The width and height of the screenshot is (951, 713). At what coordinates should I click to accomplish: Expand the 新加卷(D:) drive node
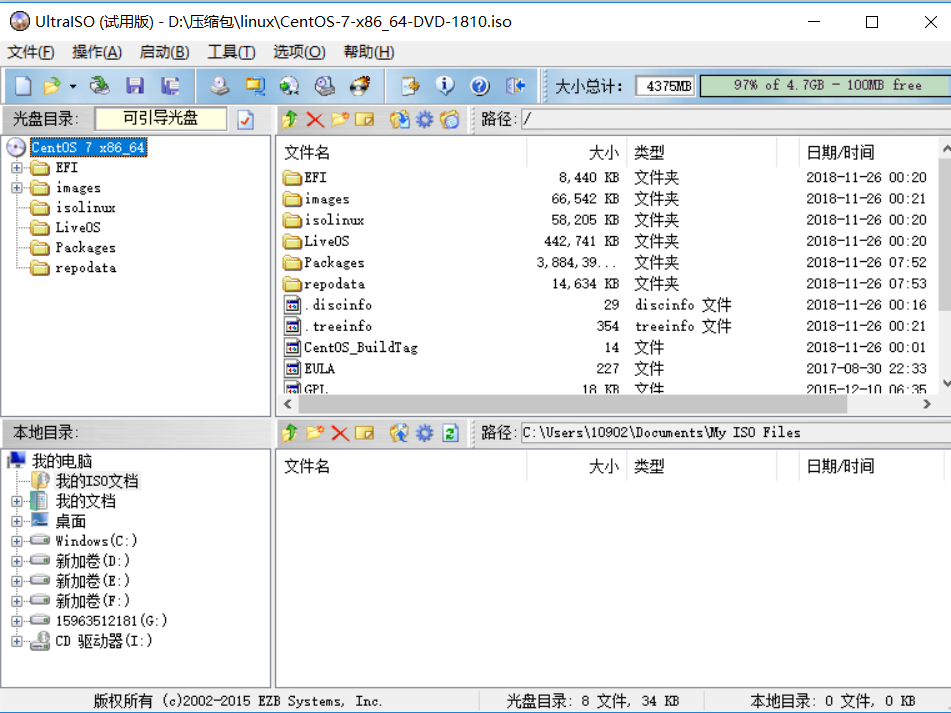point(17,561)
